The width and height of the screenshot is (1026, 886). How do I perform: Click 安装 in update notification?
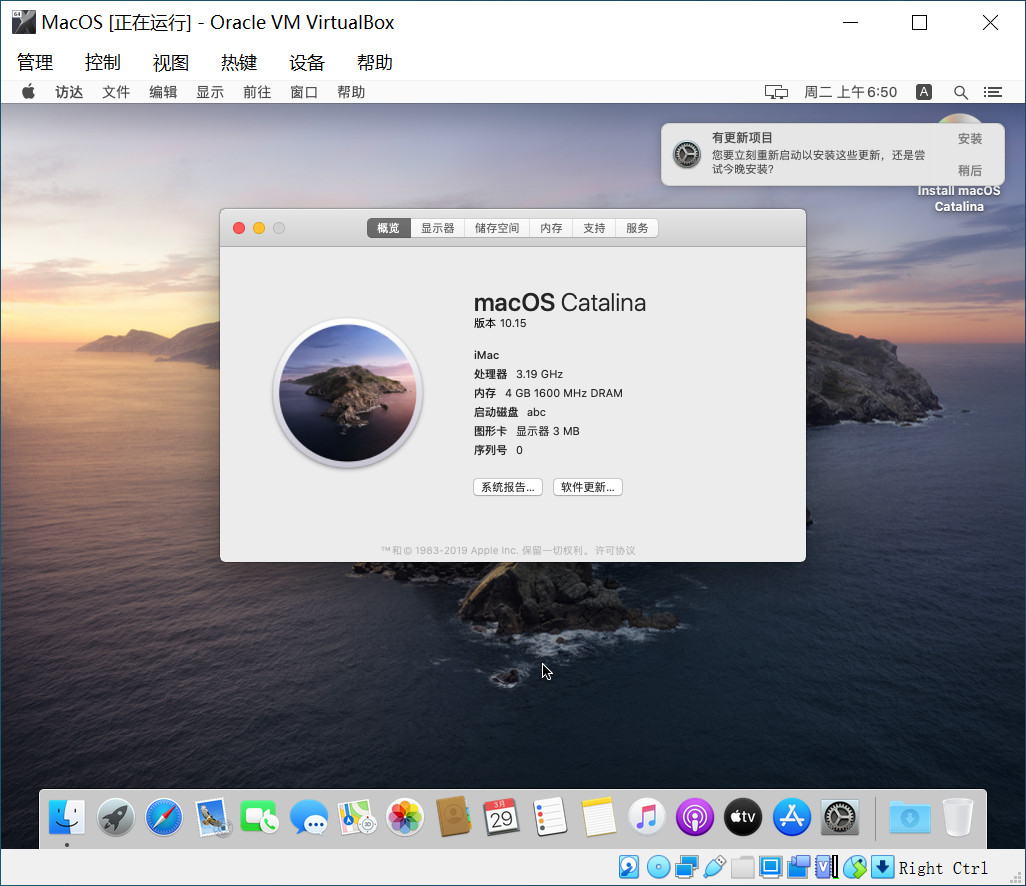(x=970, y=139)
